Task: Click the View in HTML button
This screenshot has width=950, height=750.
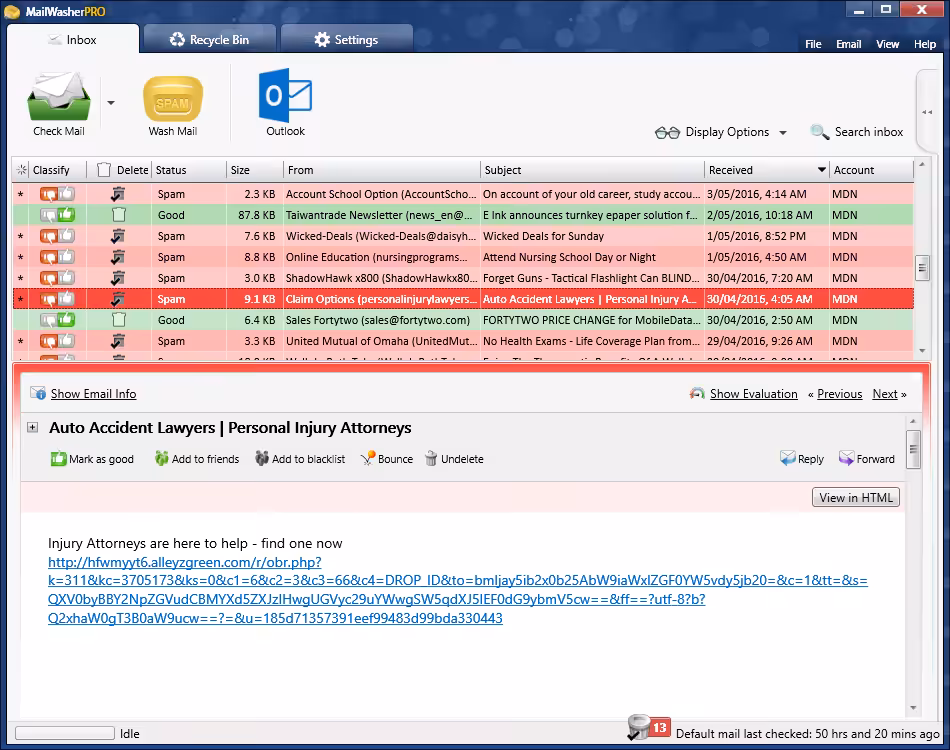Action: 856,498
